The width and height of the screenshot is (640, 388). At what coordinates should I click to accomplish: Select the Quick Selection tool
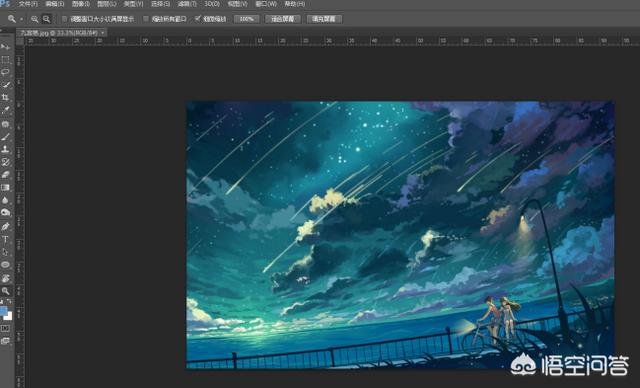click(5, 85)
